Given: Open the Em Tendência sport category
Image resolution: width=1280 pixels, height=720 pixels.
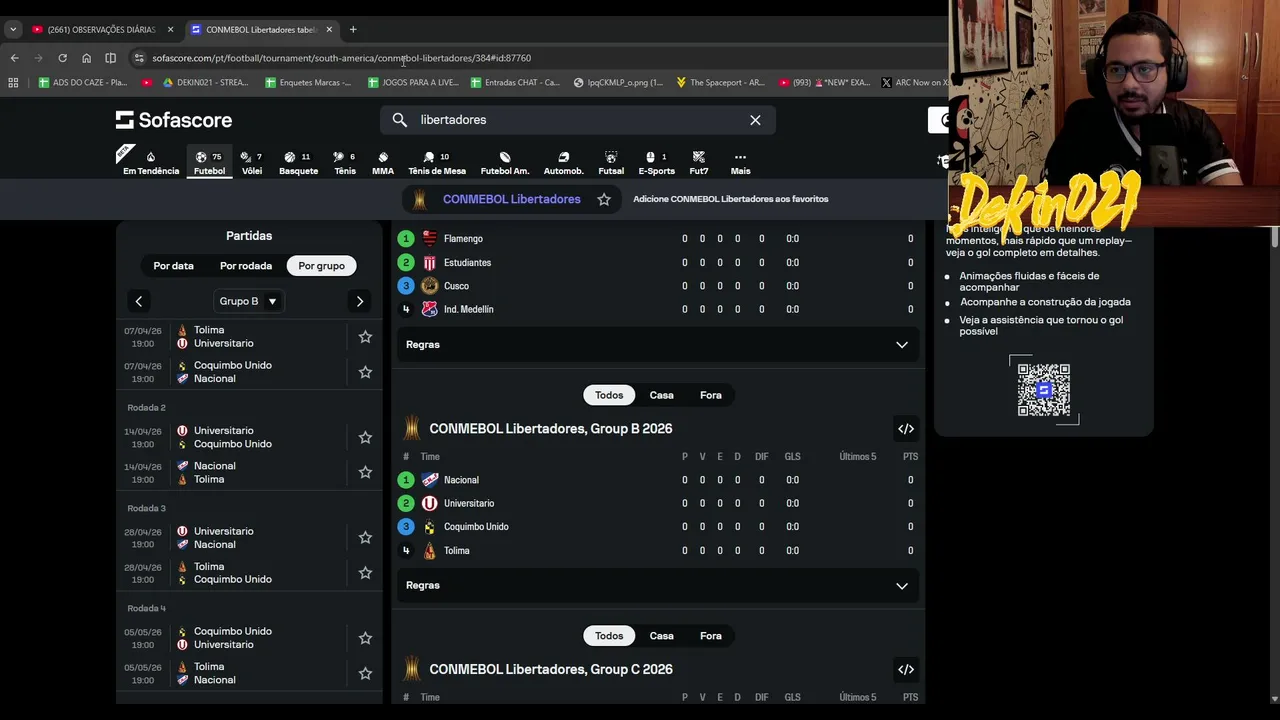Looking at the screenshot, I should (x=151, y=163).
